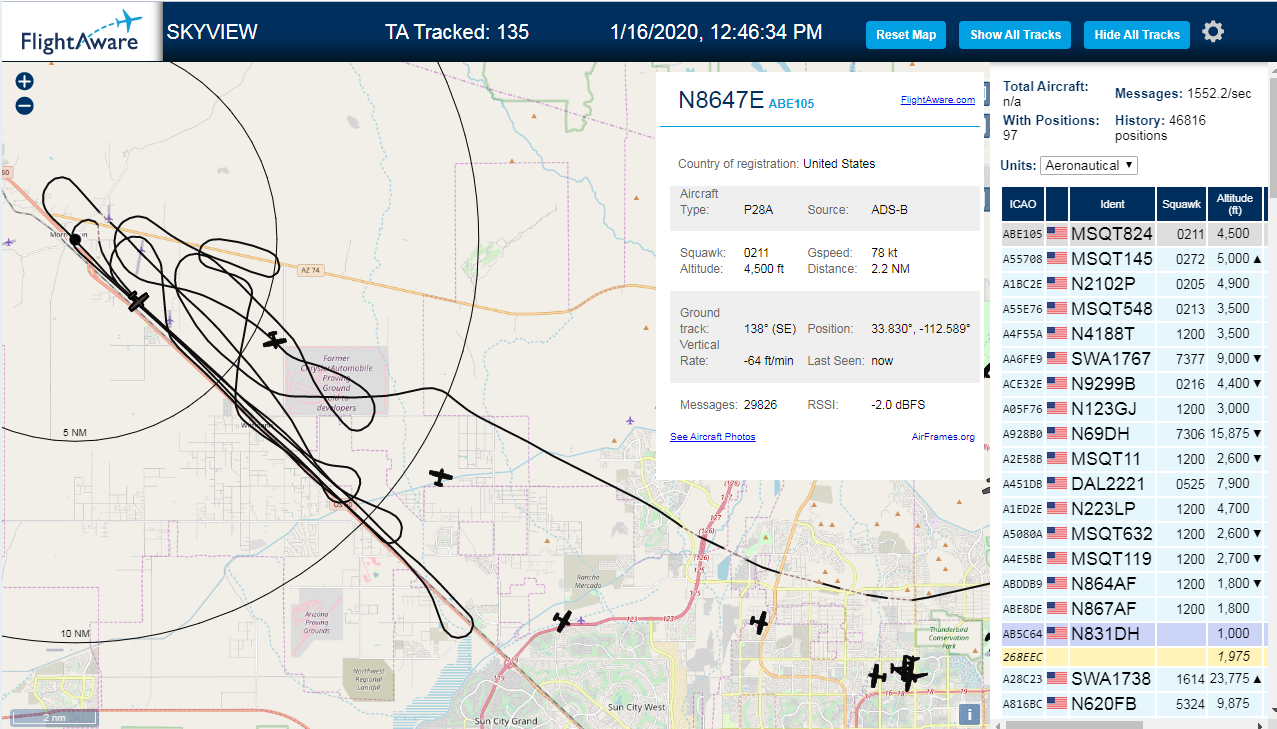The width and height of the screenshot is (1277, 729).
Task: Select N2102P aircraft row
Action: (x=1133, y=284)
